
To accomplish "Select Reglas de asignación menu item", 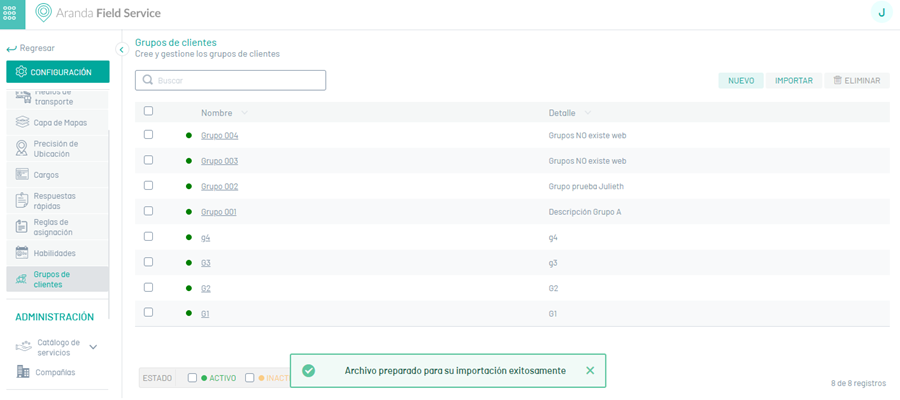I will pyautogui.click(x=51, y=227).
